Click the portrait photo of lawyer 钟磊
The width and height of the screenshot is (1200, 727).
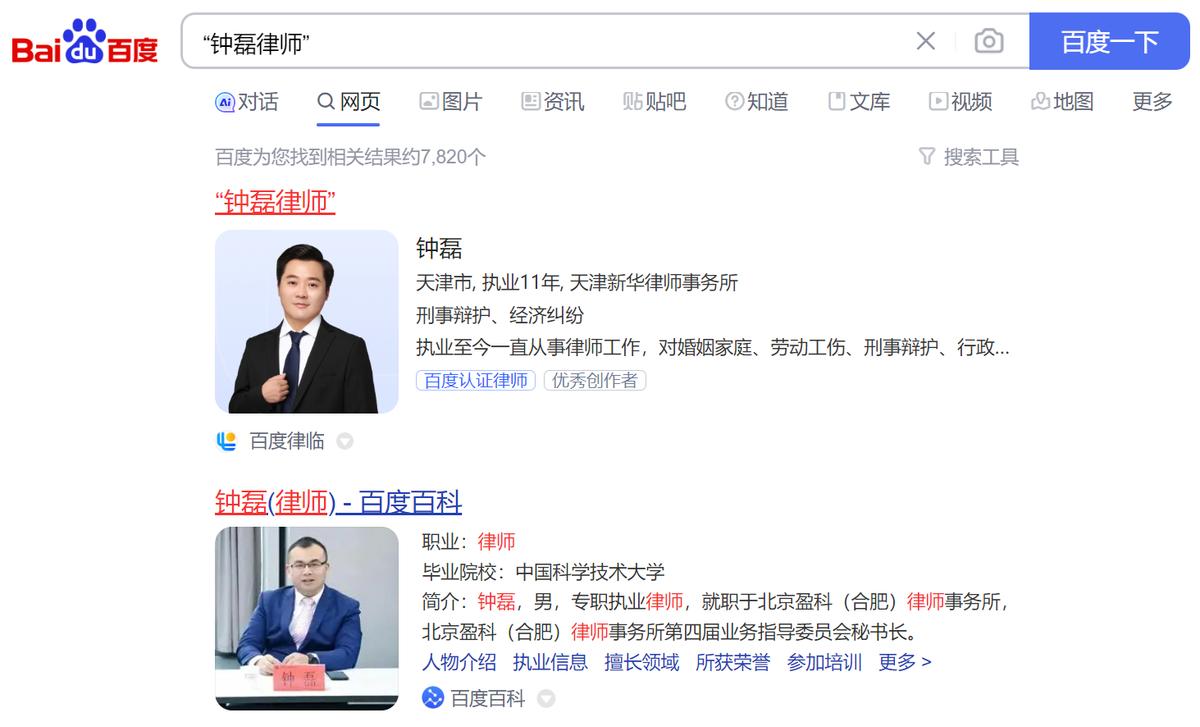point(306,321)
